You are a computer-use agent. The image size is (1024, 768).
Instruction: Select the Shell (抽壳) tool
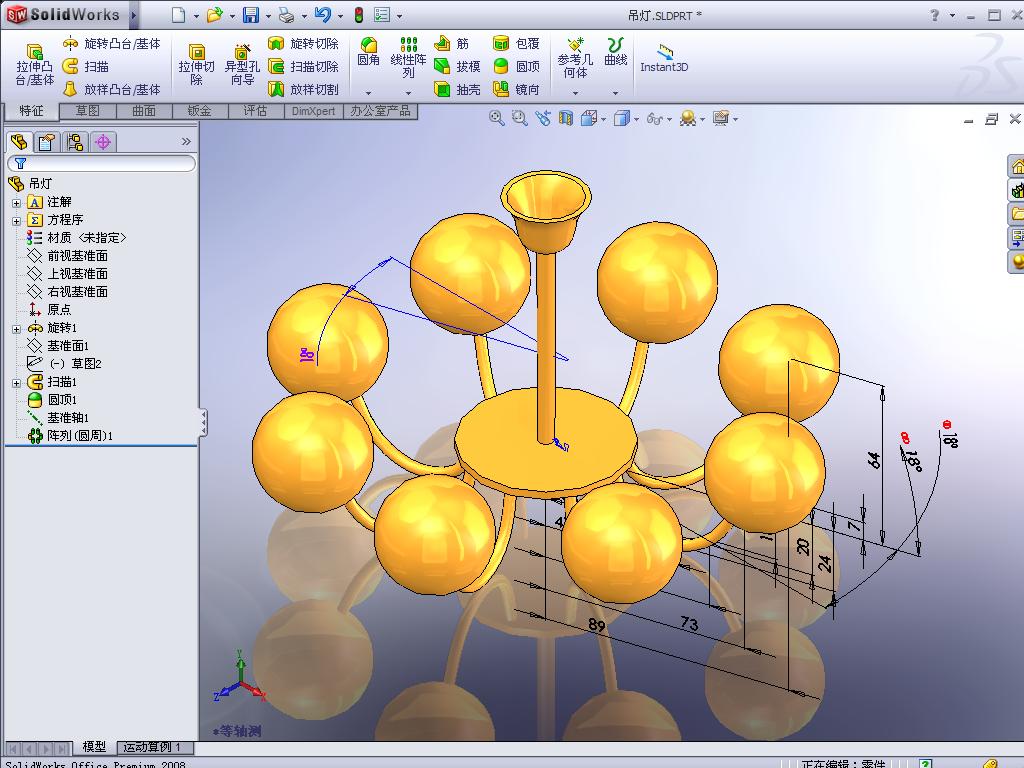tap(457, 89)
